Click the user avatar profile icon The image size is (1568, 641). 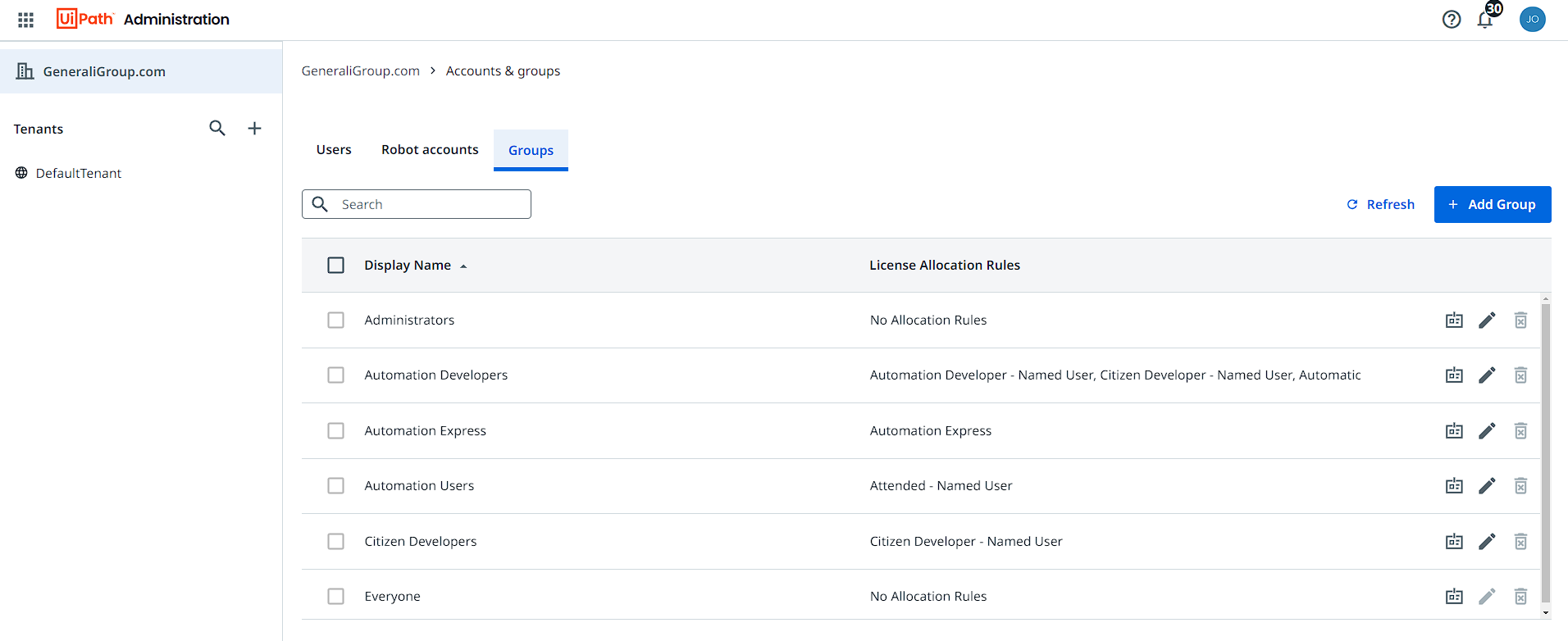1532,20
